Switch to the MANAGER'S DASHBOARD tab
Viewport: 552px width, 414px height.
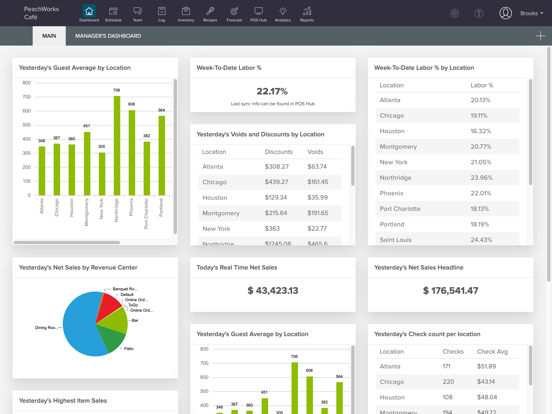tap(108, 36)
